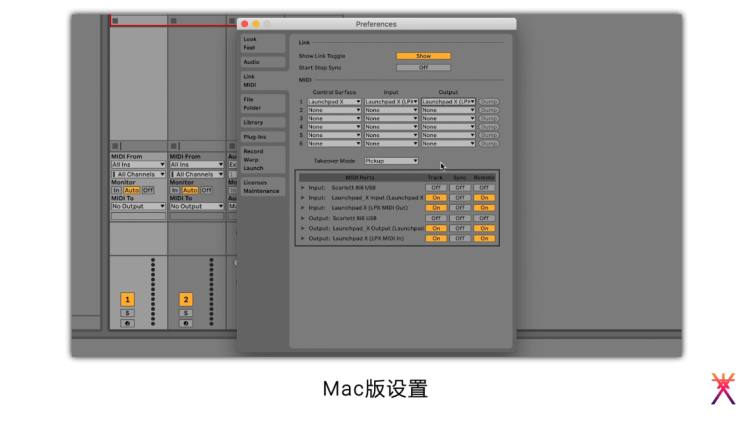750x424 pixels.
Task: Open Input dropdown for control surface 1
Action: pyautogui.click(x=391, y=102)
